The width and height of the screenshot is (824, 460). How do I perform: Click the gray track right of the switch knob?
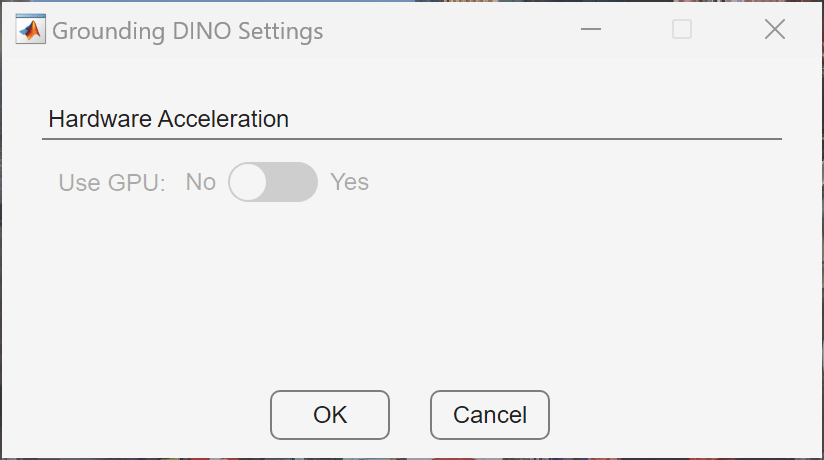click(x=294, y=182)
